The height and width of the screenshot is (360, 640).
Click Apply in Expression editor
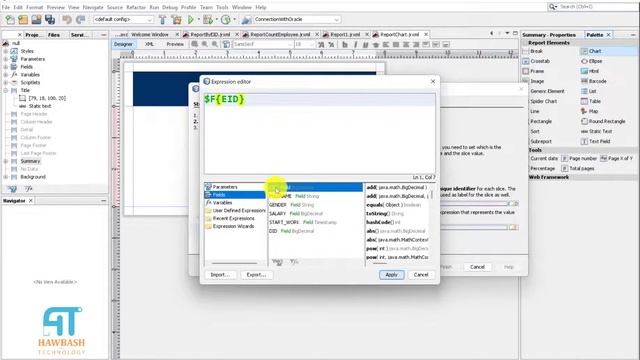(x=391, y=275)
